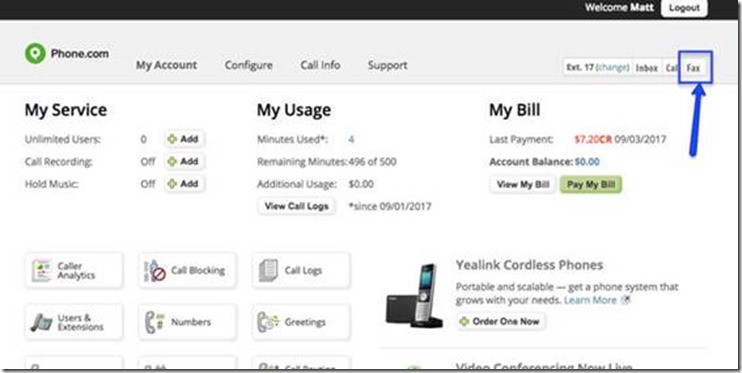
Task: Click the Yealink cordless phone image
Action: (415, 296)
